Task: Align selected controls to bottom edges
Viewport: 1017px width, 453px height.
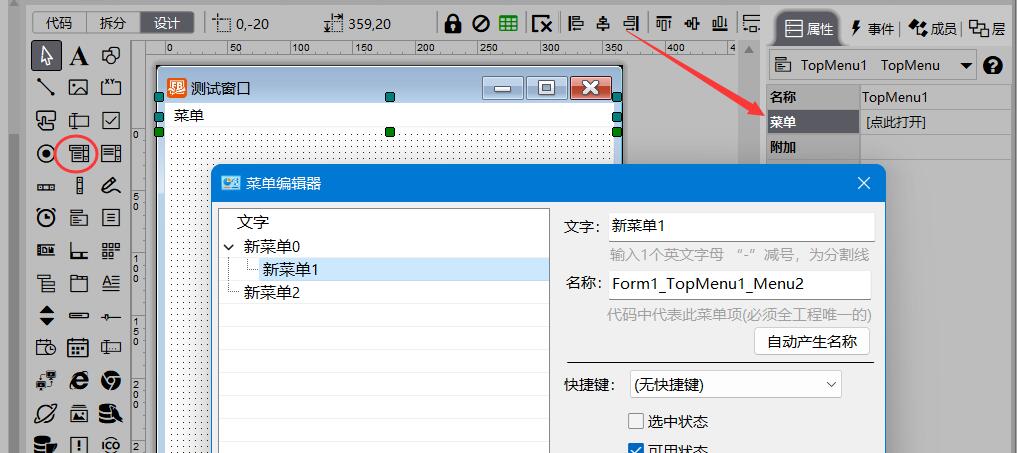Action: [x=720, y=24]
